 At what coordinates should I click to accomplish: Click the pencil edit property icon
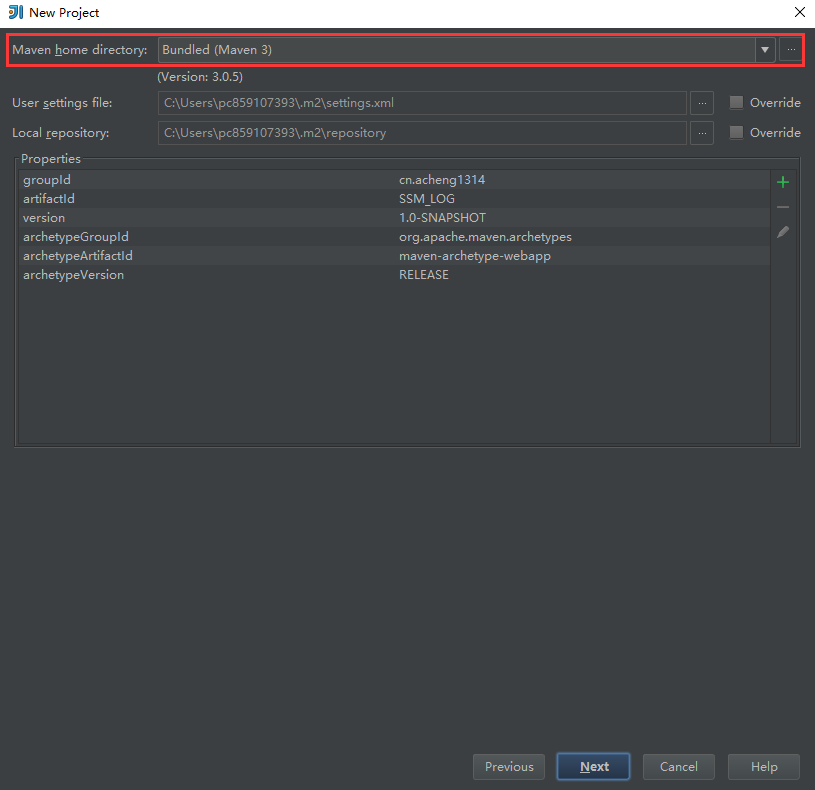point(783,232)
